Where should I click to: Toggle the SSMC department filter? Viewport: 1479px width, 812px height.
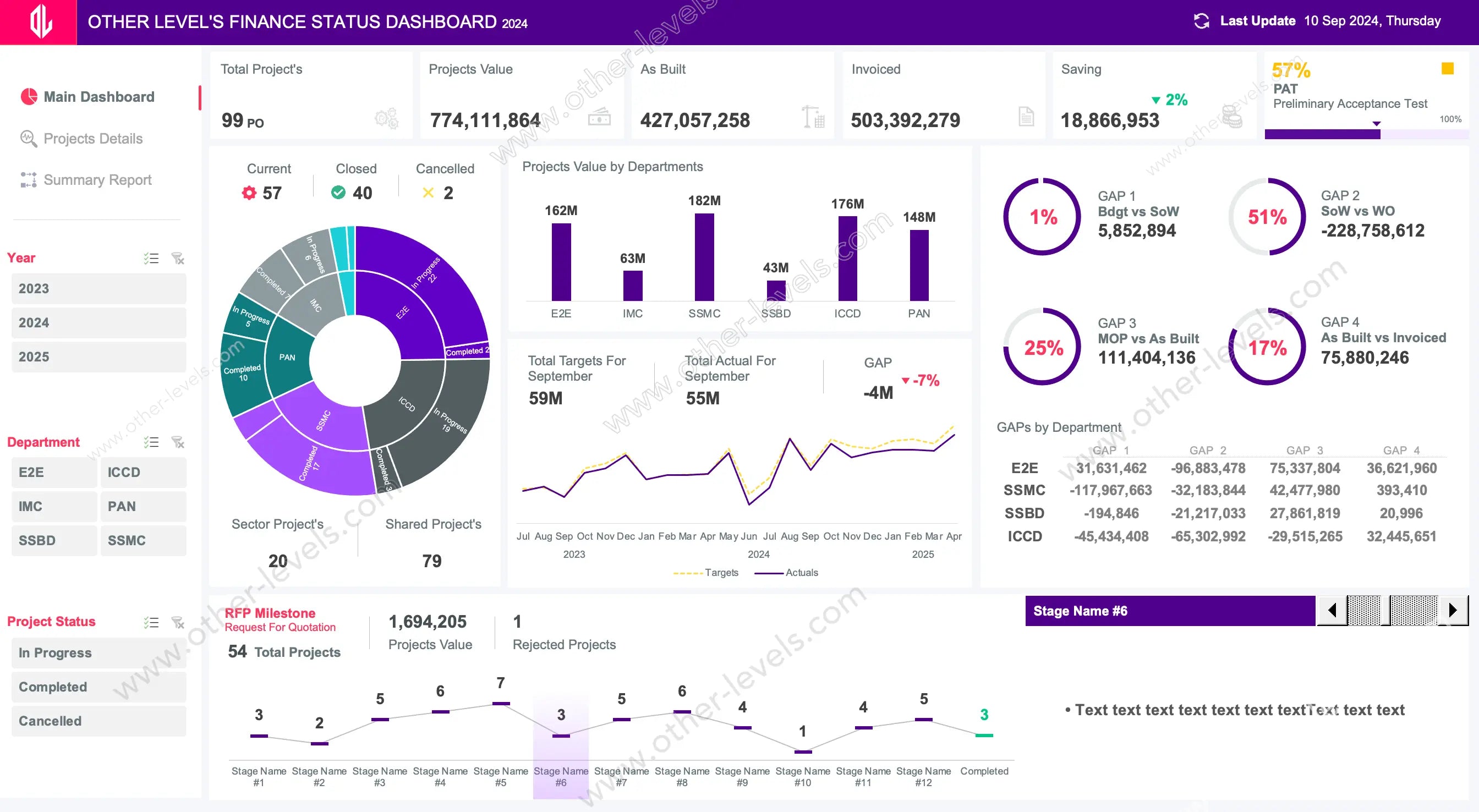click(x=143, y=540)
